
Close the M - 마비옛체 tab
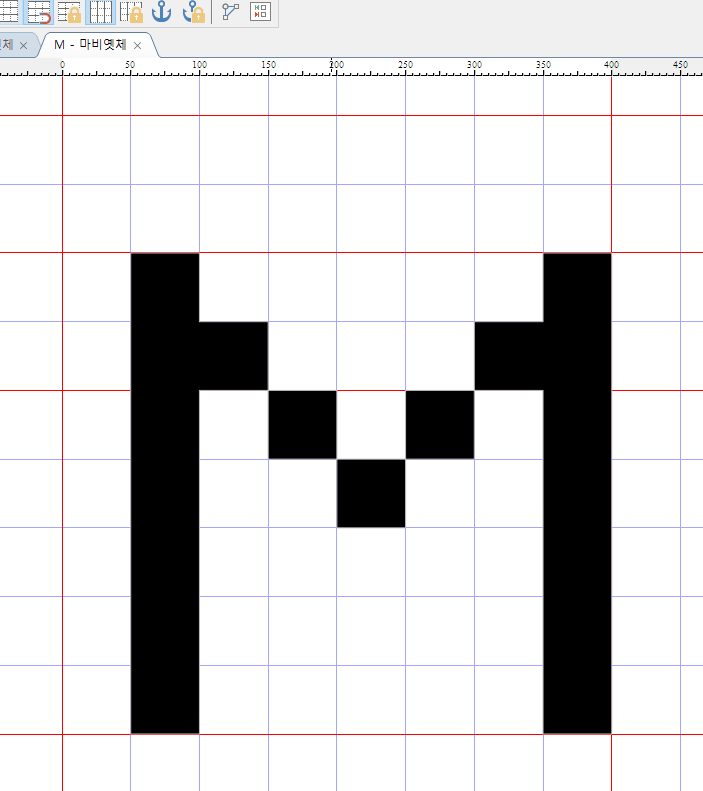138,46
